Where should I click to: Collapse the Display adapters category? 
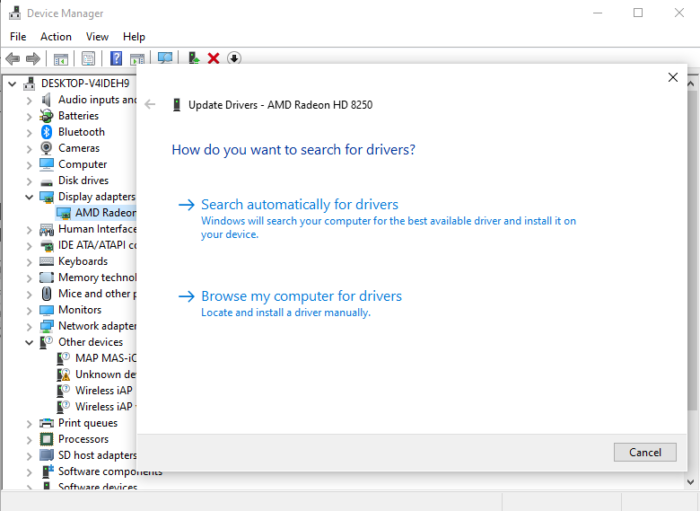point(29,197)
